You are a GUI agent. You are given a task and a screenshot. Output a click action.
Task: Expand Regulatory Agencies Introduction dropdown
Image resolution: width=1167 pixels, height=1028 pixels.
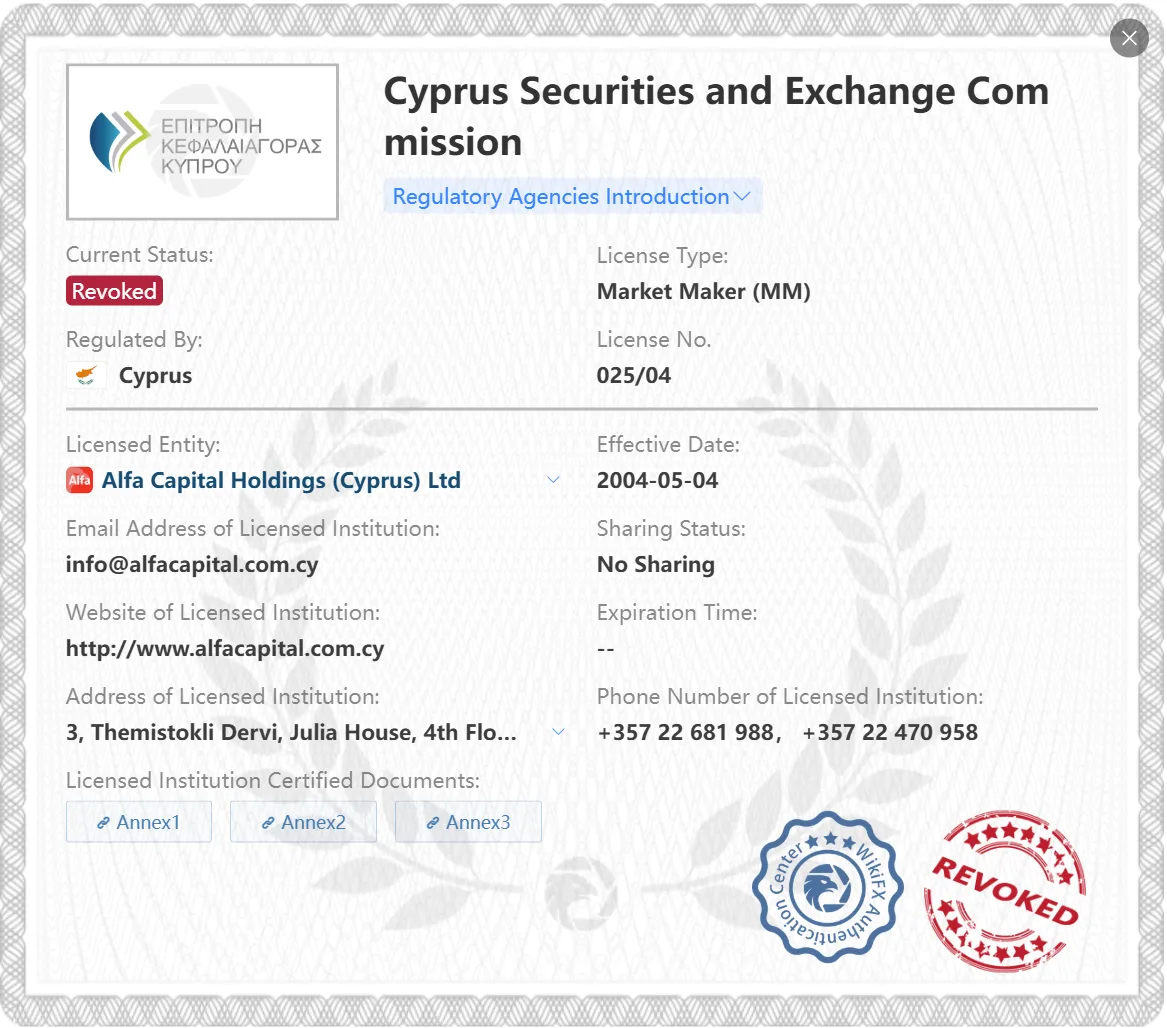[572, 197]
